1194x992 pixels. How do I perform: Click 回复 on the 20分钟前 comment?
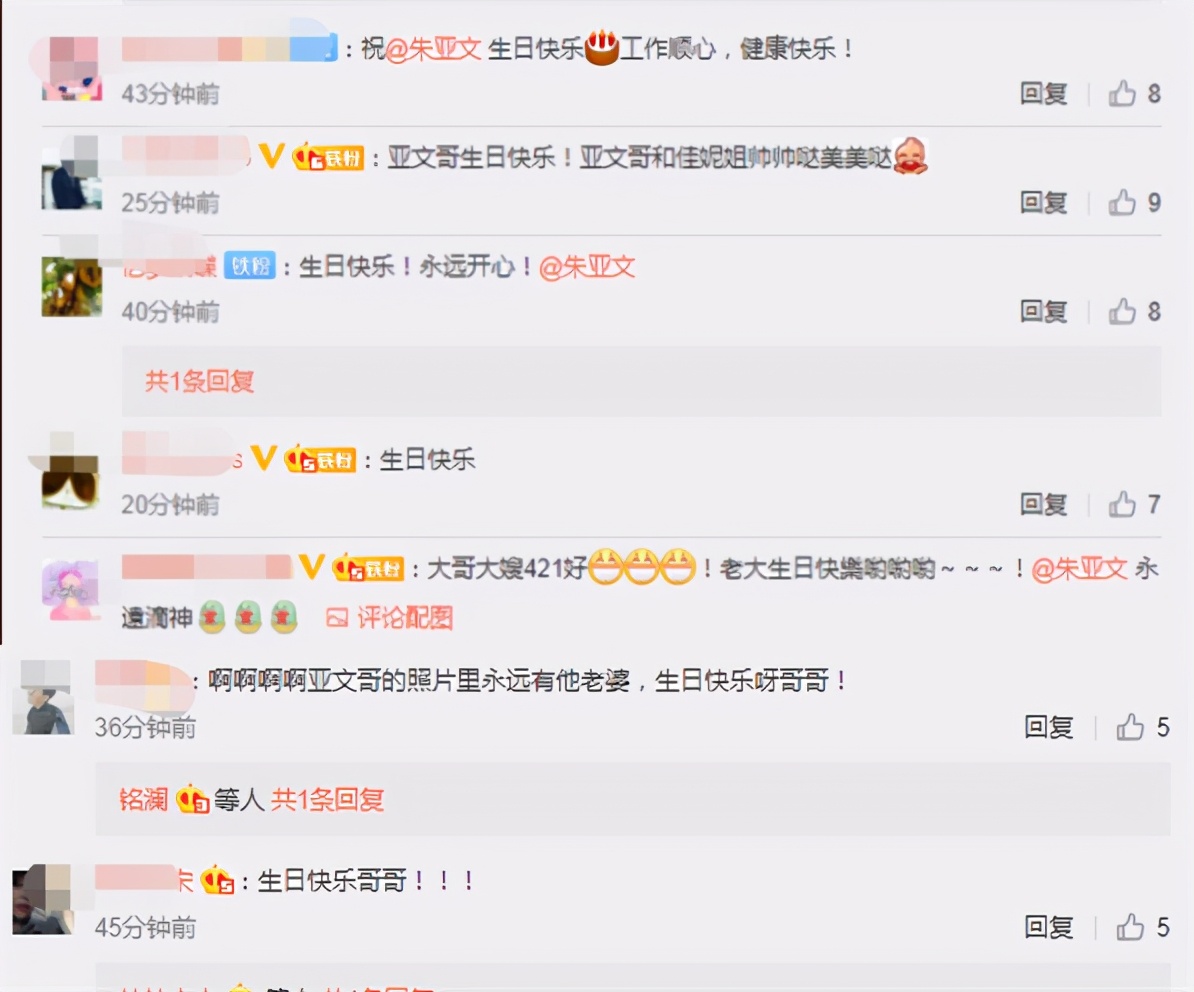[x=1044, y=504]
